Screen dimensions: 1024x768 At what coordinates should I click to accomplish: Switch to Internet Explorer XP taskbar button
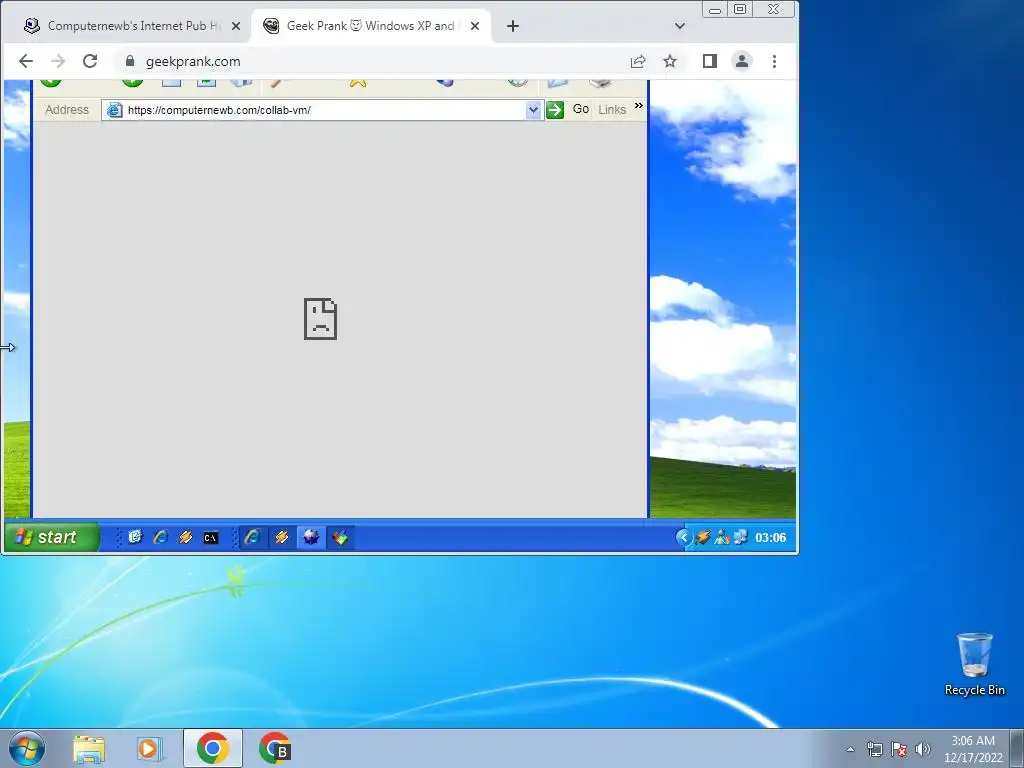coord(252,537)
